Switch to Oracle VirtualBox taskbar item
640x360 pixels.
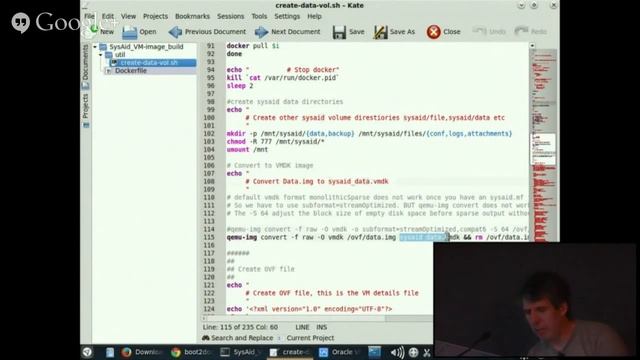click(339, 352)
